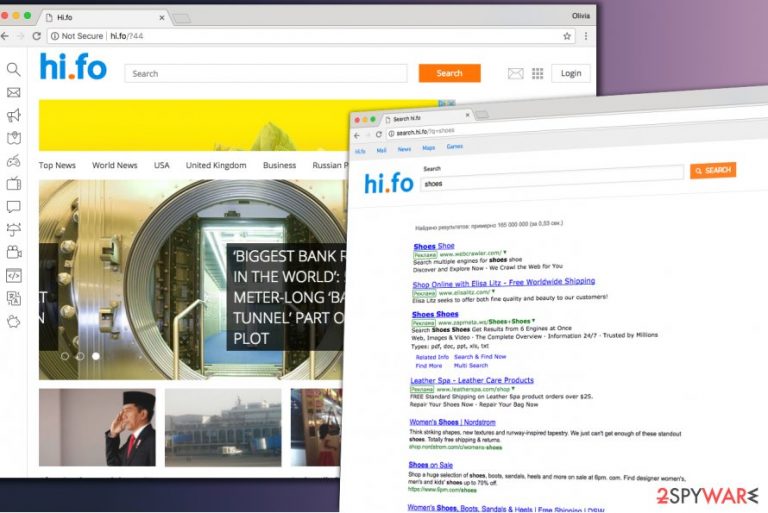Viewport: 768px width, 513px height.
Task: Open the mail envelope icon in left sidebar
Action: pyautogui.click(x=14, y=93)
